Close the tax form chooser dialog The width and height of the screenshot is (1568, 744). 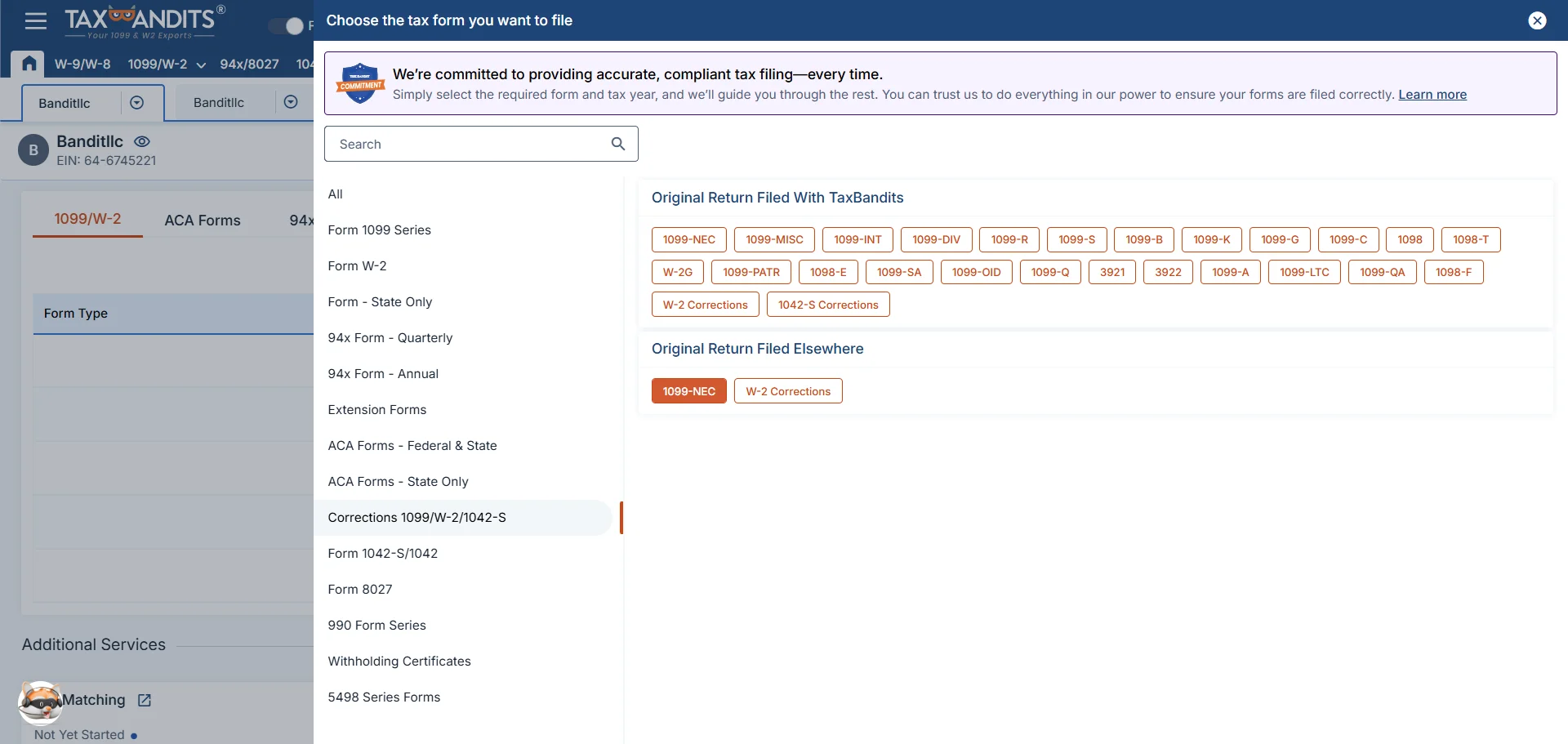1537,20
